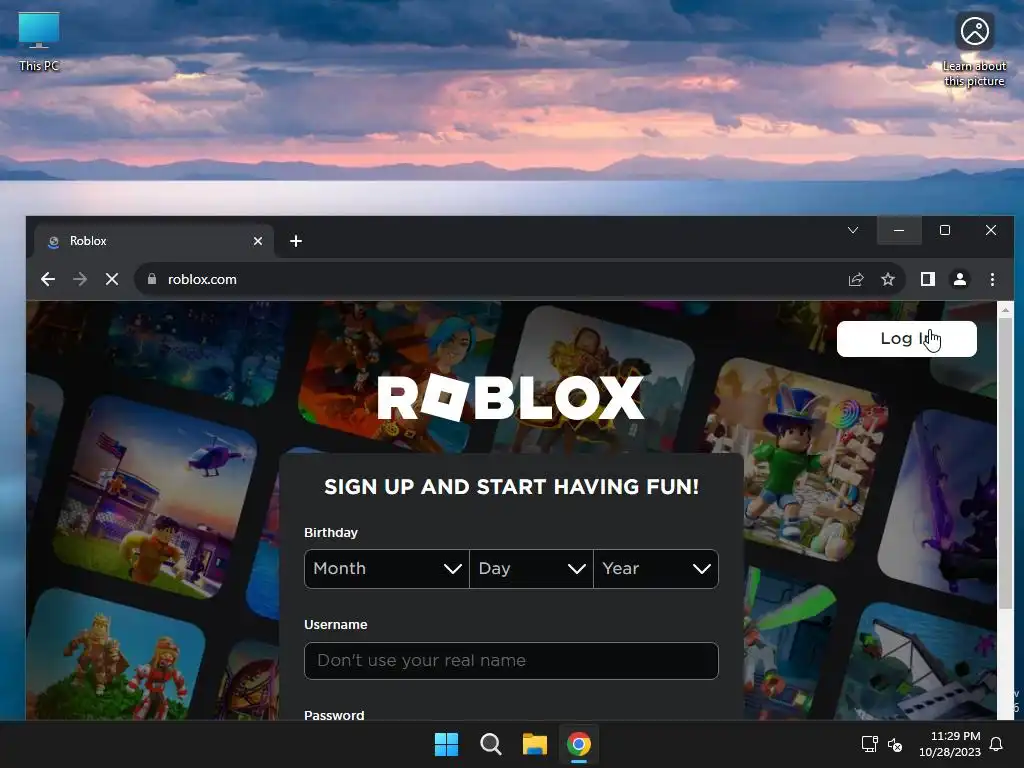The width and height of the screenshot is (1024, 768).
Task: Stop loading the page
Action: pyautogui.click(x=112, y=280)
